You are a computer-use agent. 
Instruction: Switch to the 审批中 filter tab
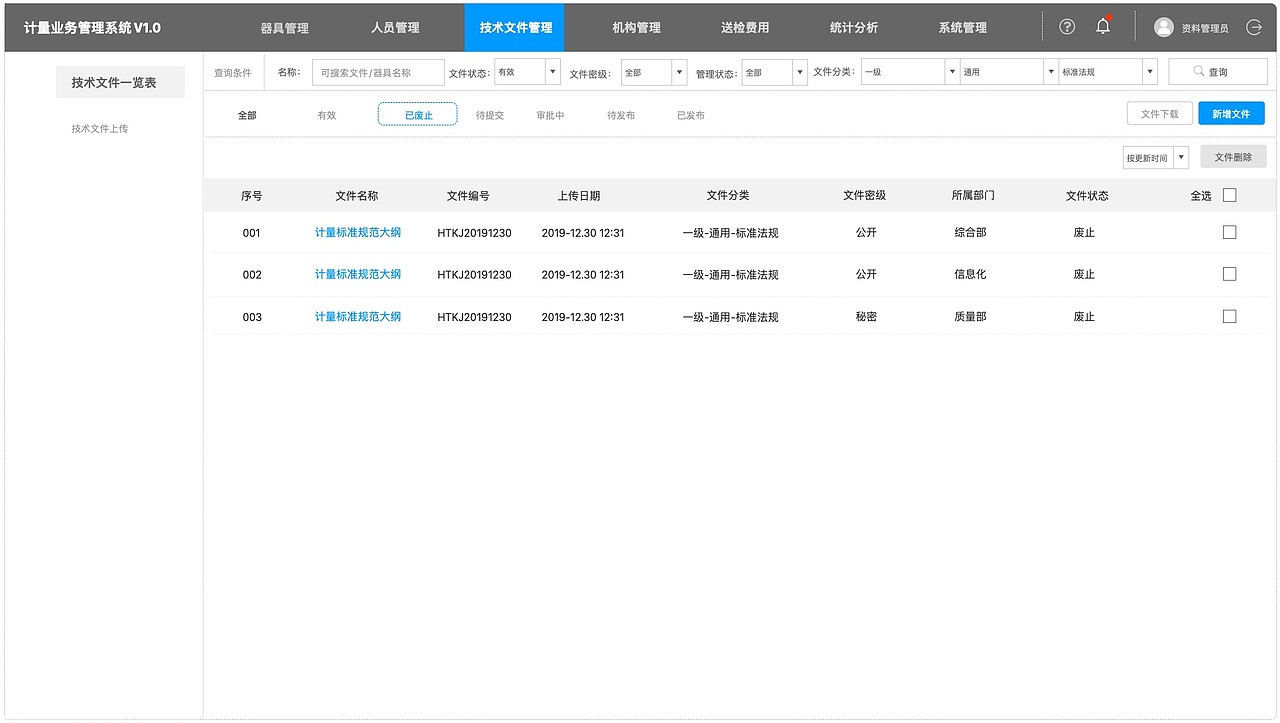point(550,115)
